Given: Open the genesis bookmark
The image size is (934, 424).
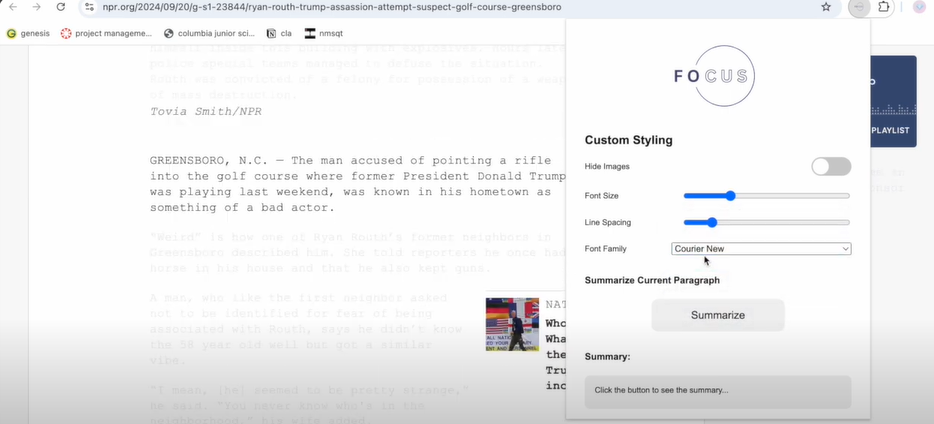Looking at the screenshot, I should click(28, 33).
